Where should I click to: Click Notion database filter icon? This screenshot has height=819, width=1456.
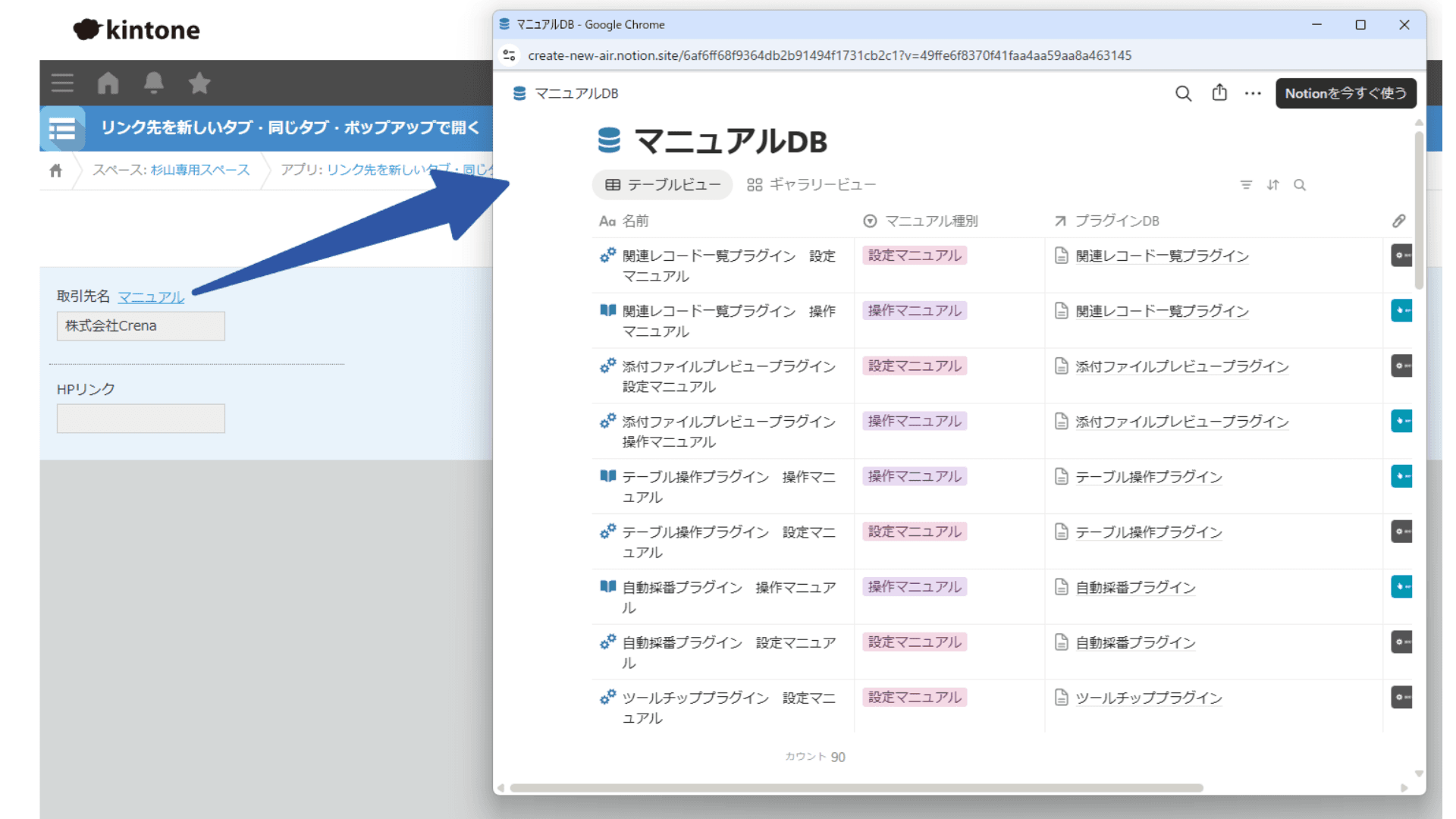1246,185
